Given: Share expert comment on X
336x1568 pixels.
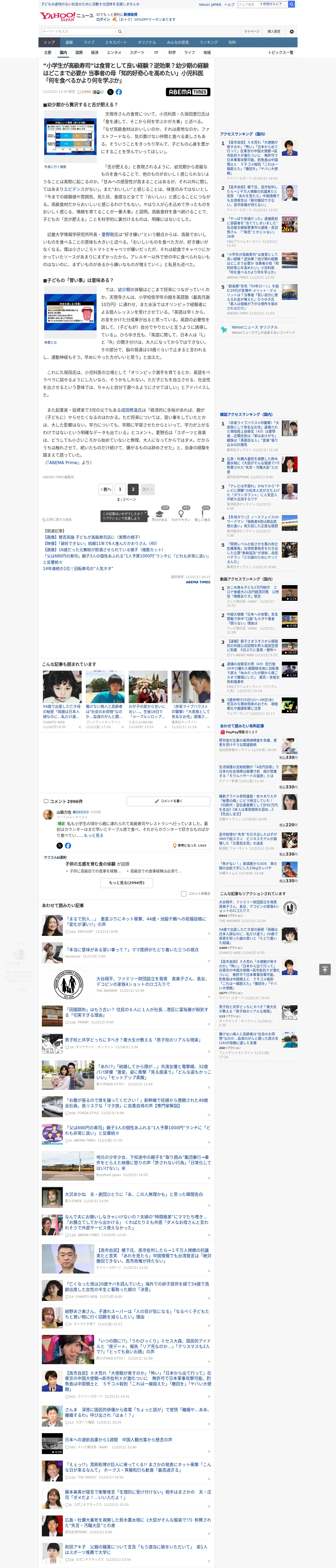Looking at the screenshot, I should click(x=59, y=845).
